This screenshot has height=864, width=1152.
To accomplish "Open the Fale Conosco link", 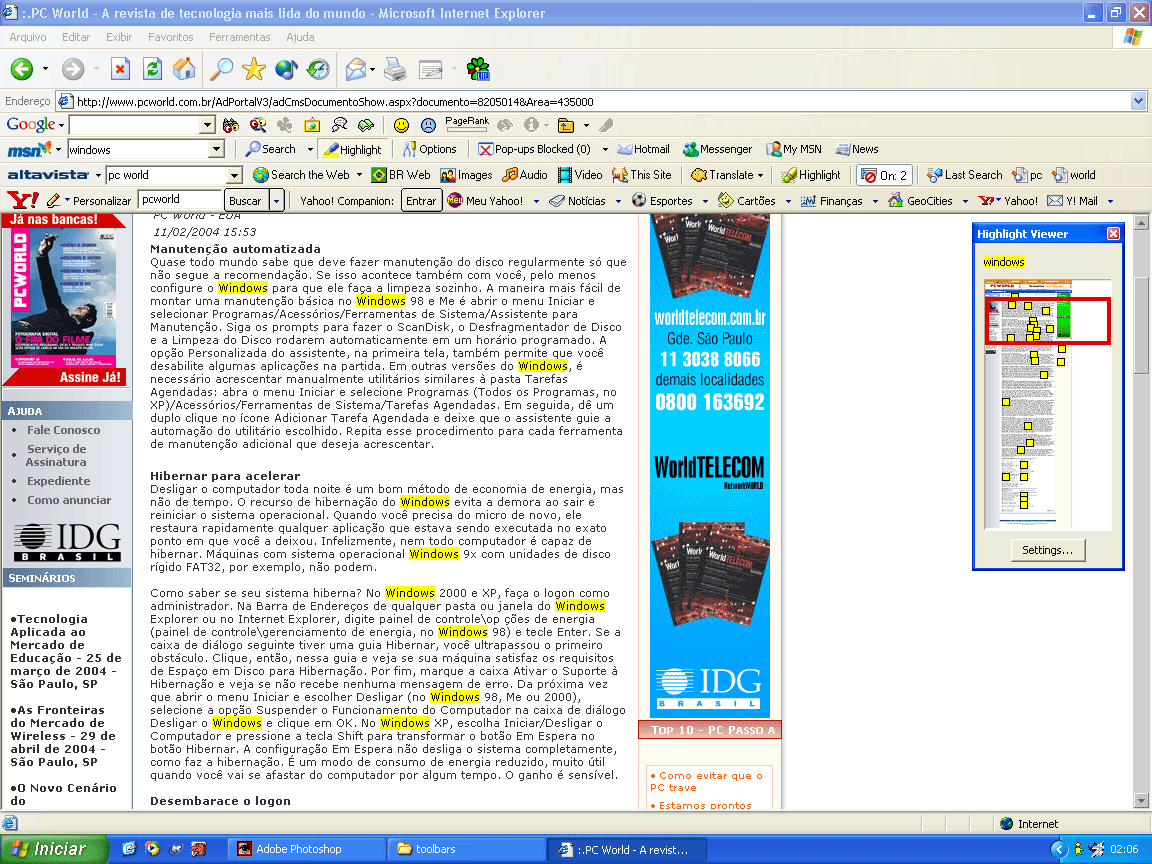I will click(64, 430).
